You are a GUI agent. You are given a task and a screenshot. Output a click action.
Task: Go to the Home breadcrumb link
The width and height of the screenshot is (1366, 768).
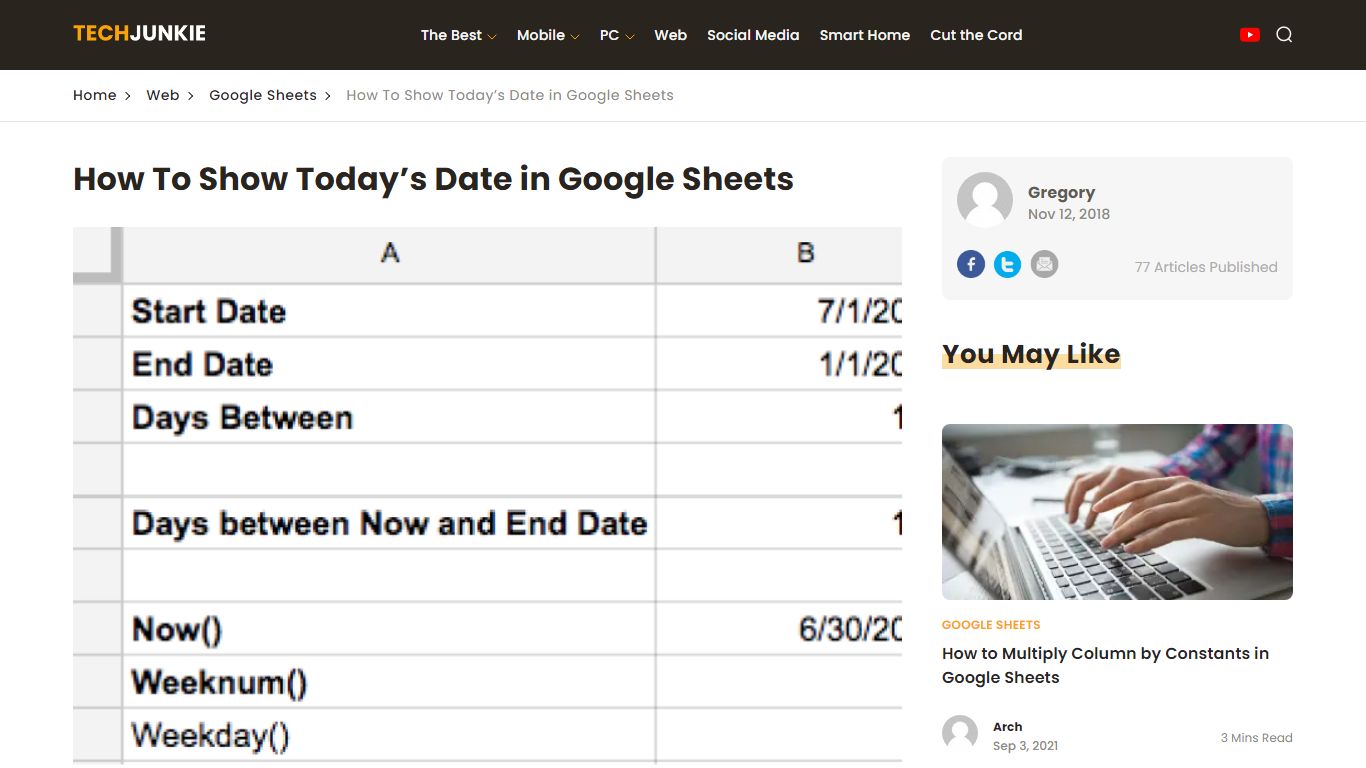coord(95,95)
